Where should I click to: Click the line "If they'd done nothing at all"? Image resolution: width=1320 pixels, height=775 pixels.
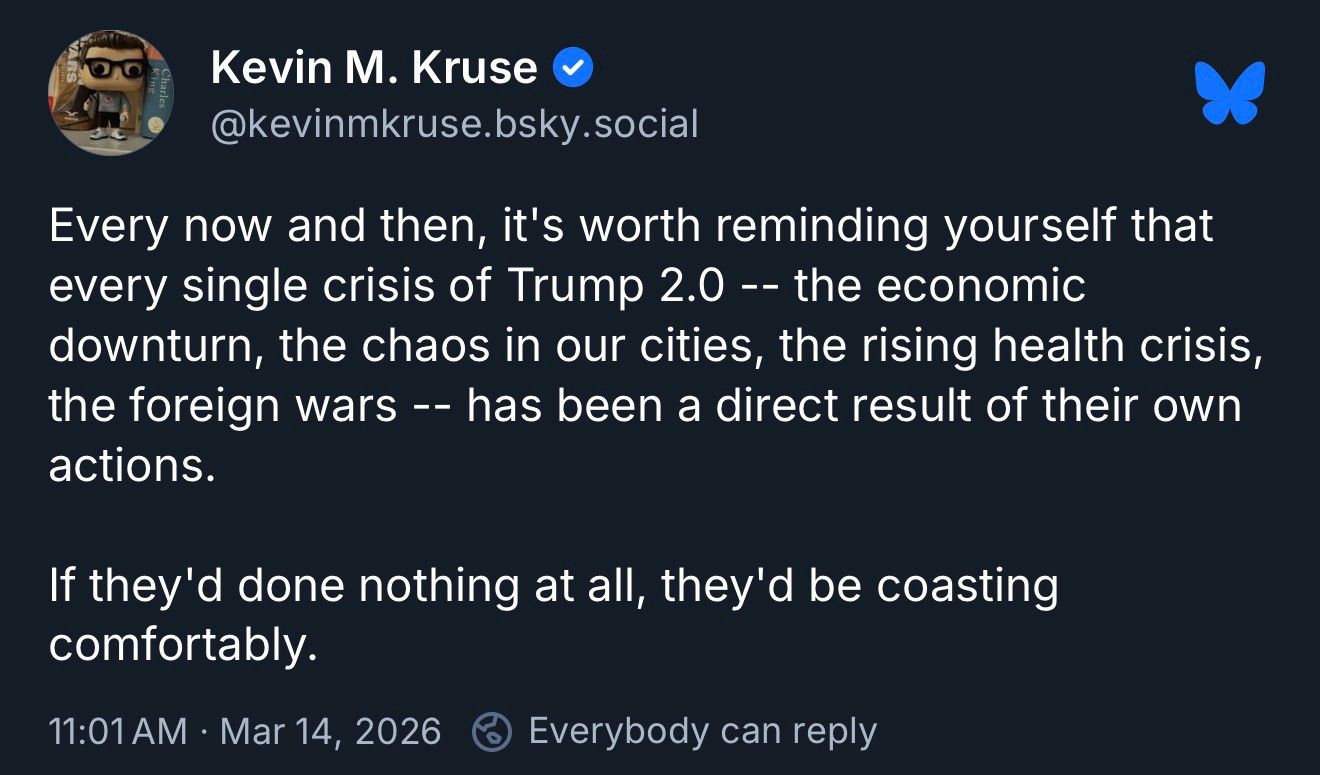(x=348, y=587)
